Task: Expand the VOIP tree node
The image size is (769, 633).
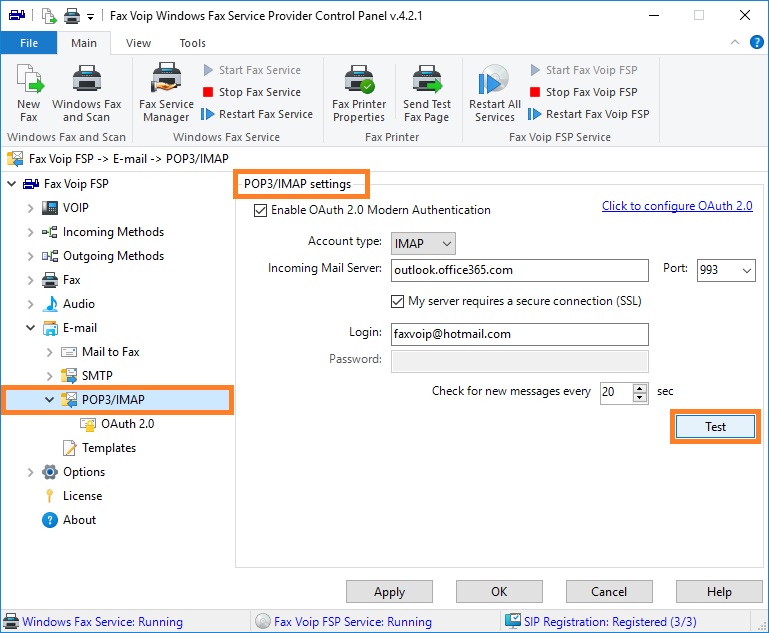Action: (x=30, y=208)
